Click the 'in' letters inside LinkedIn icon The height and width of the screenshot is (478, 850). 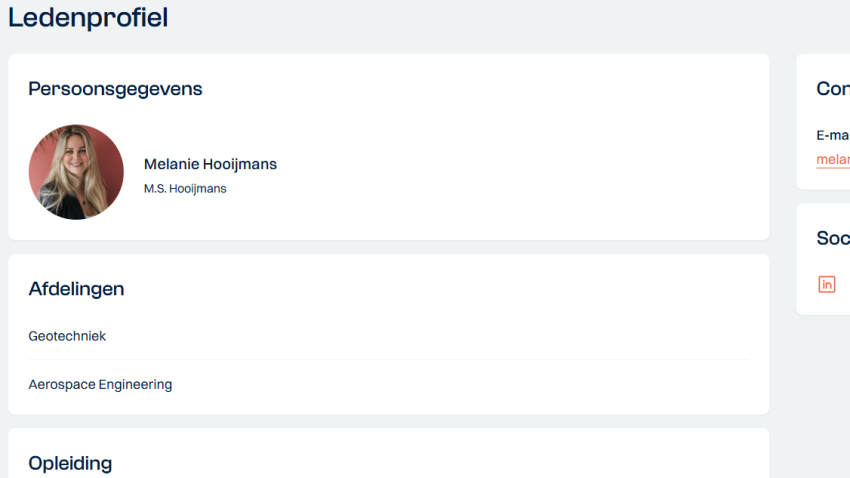click(x=827, y=285)
